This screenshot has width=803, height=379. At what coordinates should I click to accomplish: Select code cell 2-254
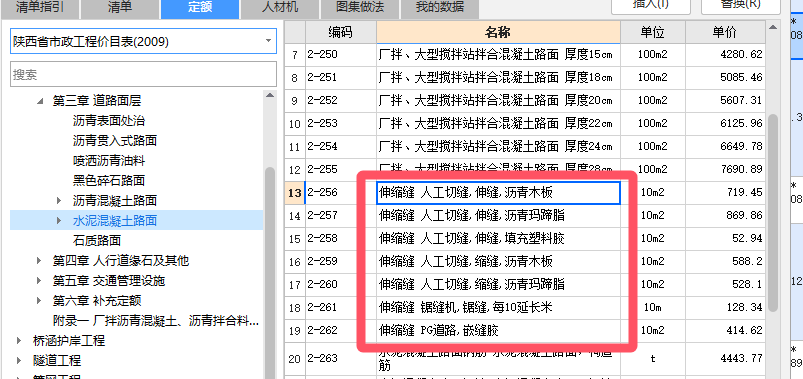point(341,147)
